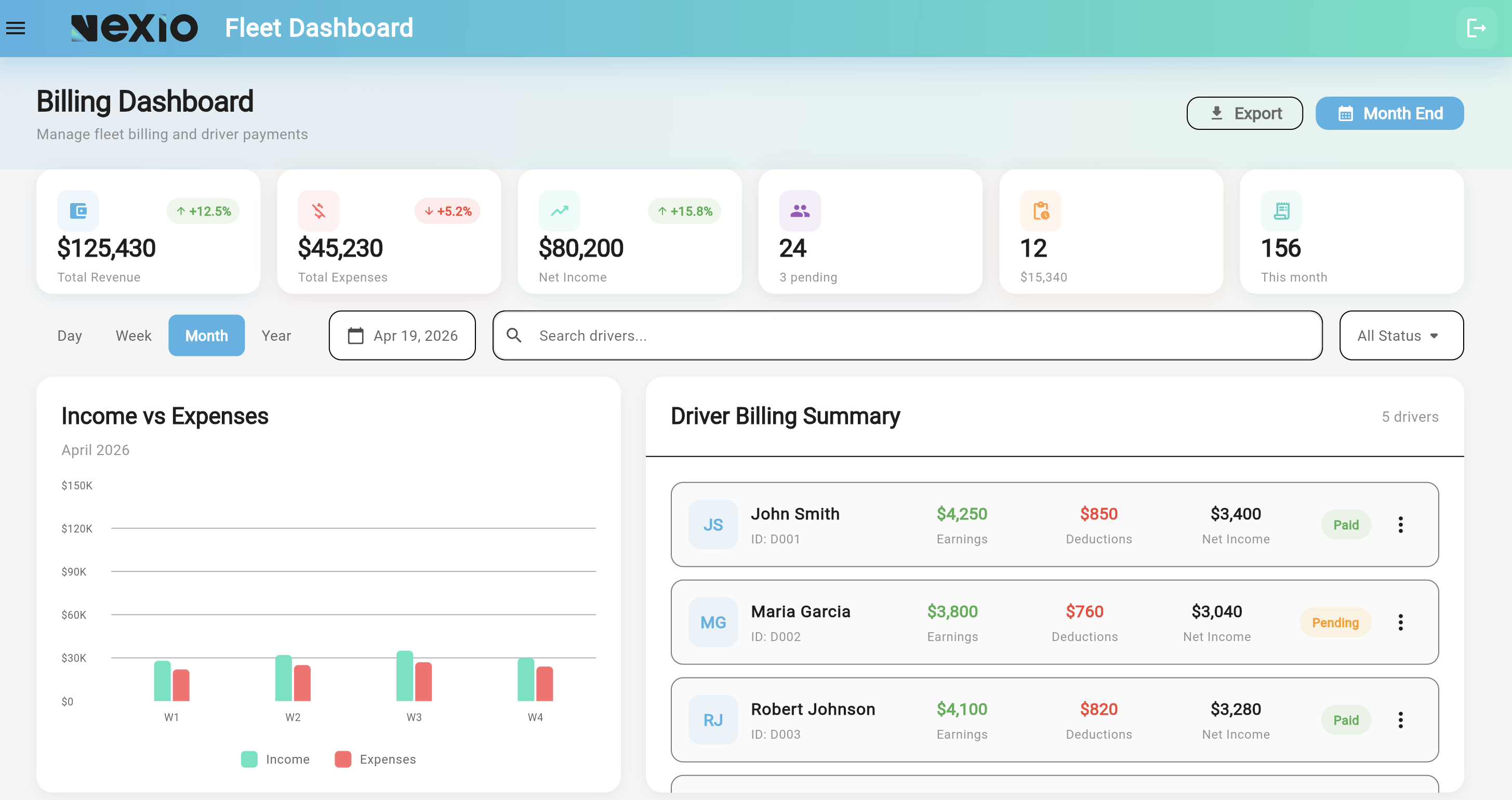The image size is (1512, 800).
Task: Open the hamburger navigation menu
Action: pos(16,28)
